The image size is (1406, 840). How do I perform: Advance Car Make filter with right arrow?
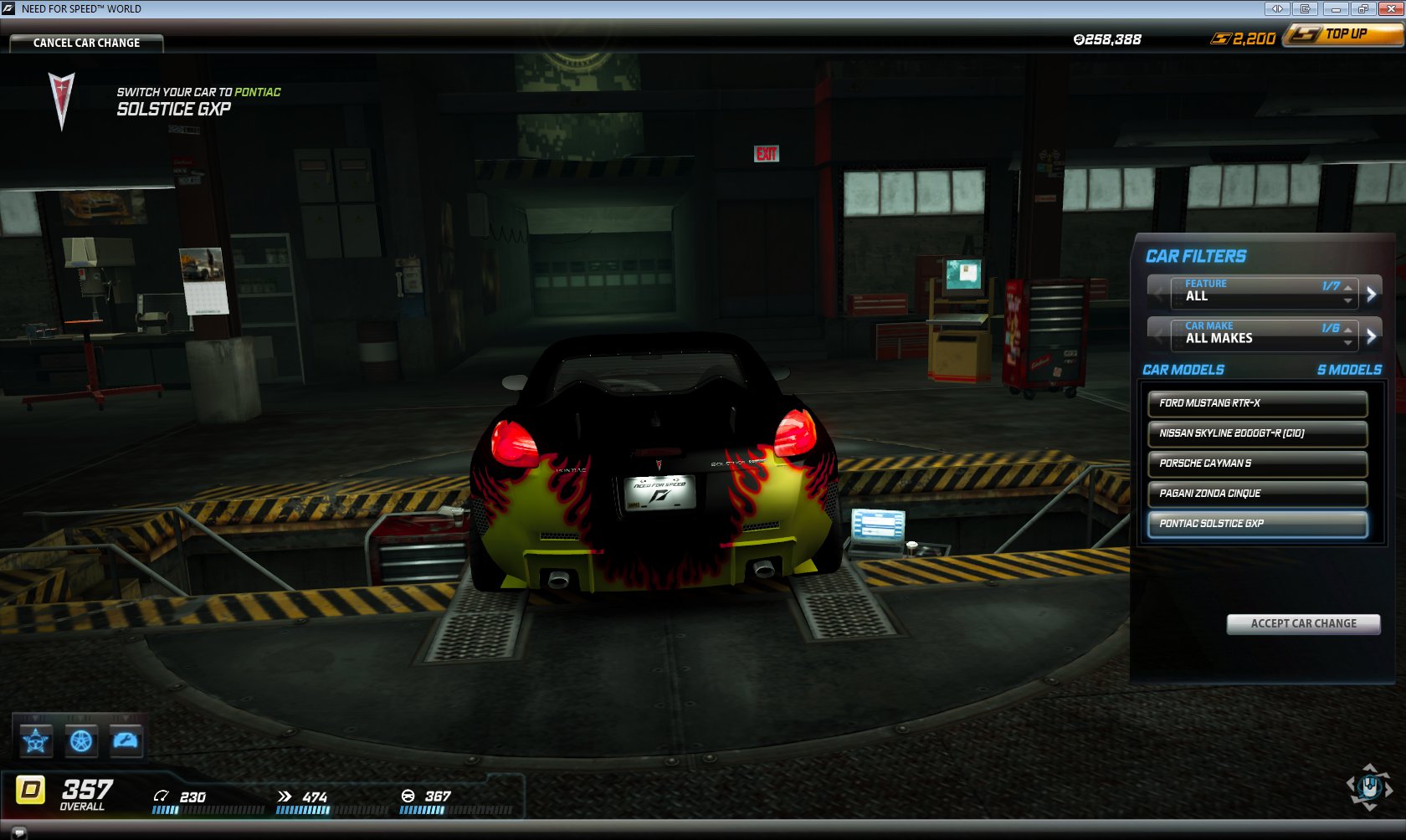[x=1371, y=335]
